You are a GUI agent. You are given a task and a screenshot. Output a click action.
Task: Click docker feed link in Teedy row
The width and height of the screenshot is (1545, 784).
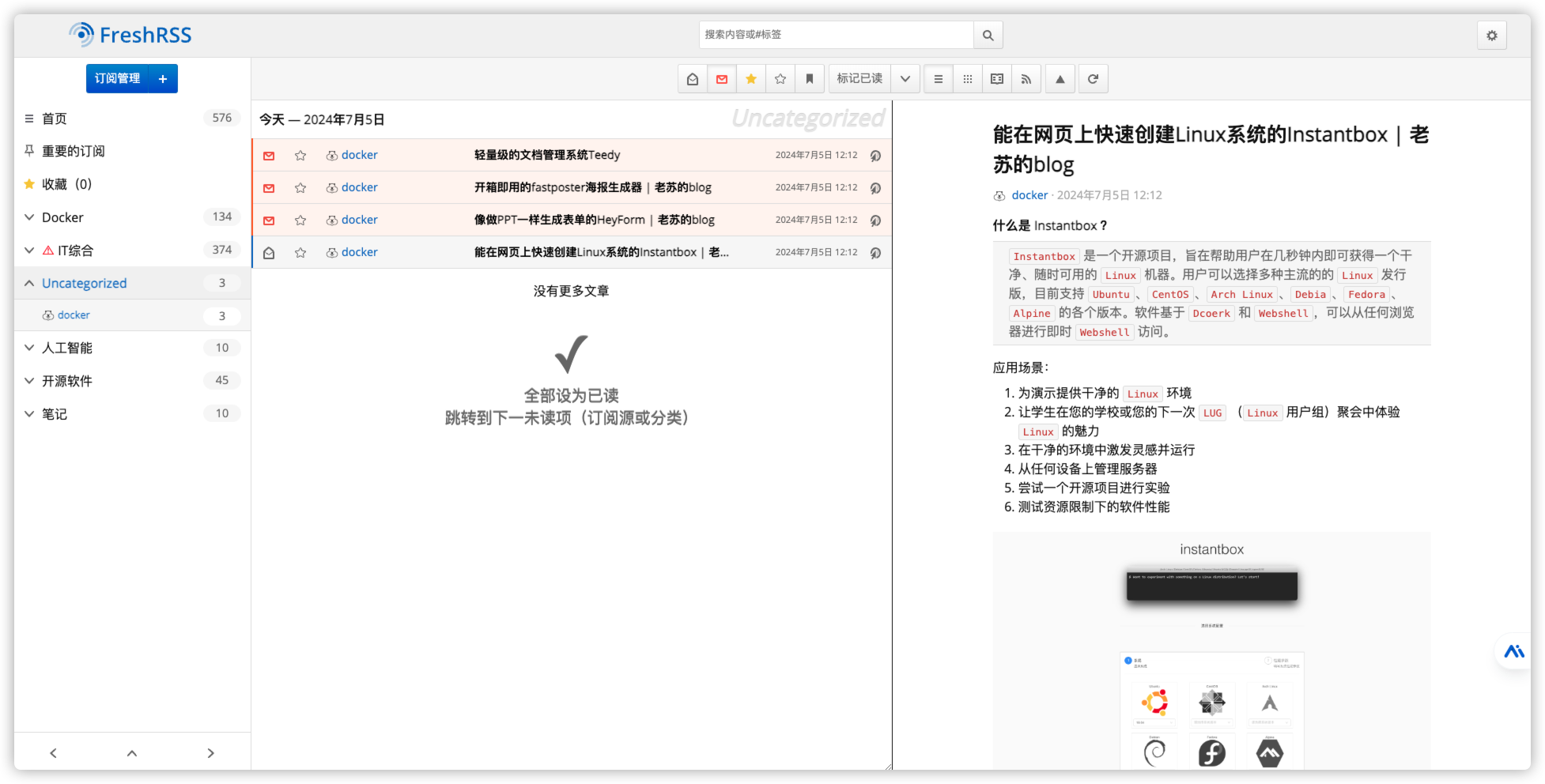(x=359, y=155)
